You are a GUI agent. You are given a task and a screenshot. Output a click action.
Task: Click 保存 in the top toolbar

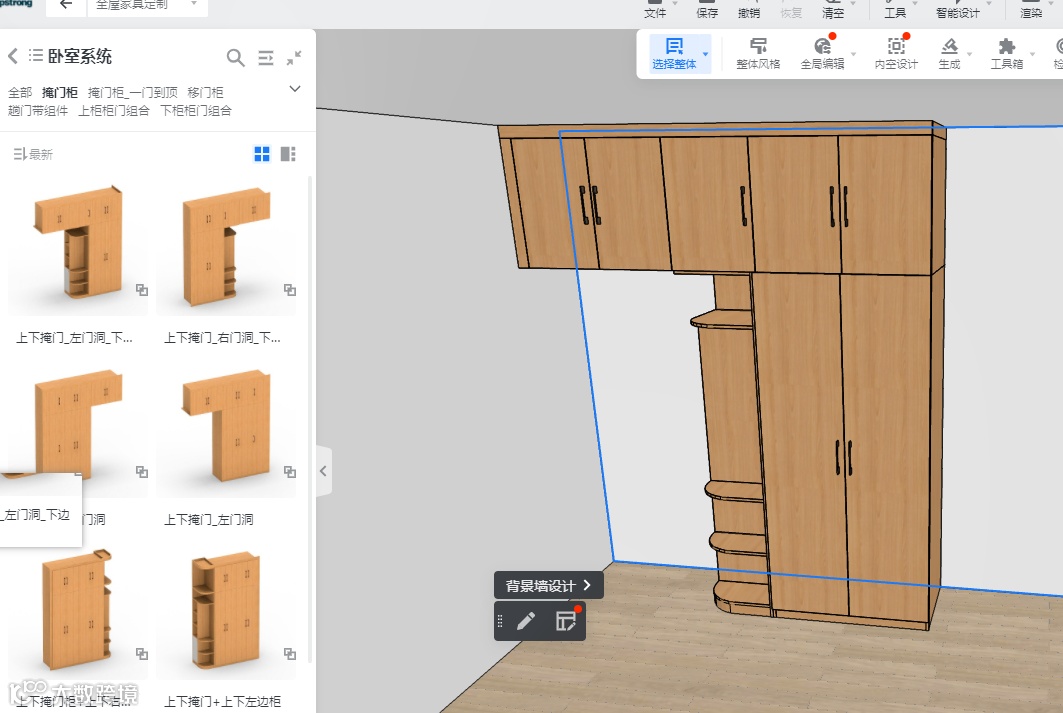(707, 12)
